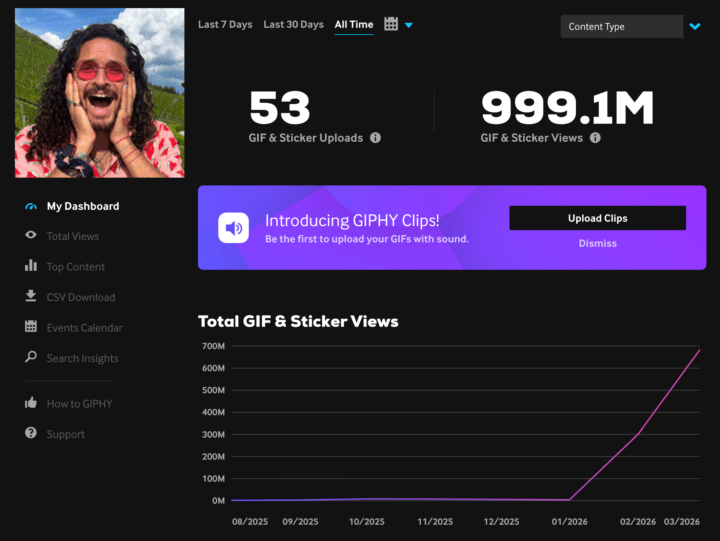Open Top Content section
The height and width of the screenshot is (541, 720).
[x=76, y=267]
